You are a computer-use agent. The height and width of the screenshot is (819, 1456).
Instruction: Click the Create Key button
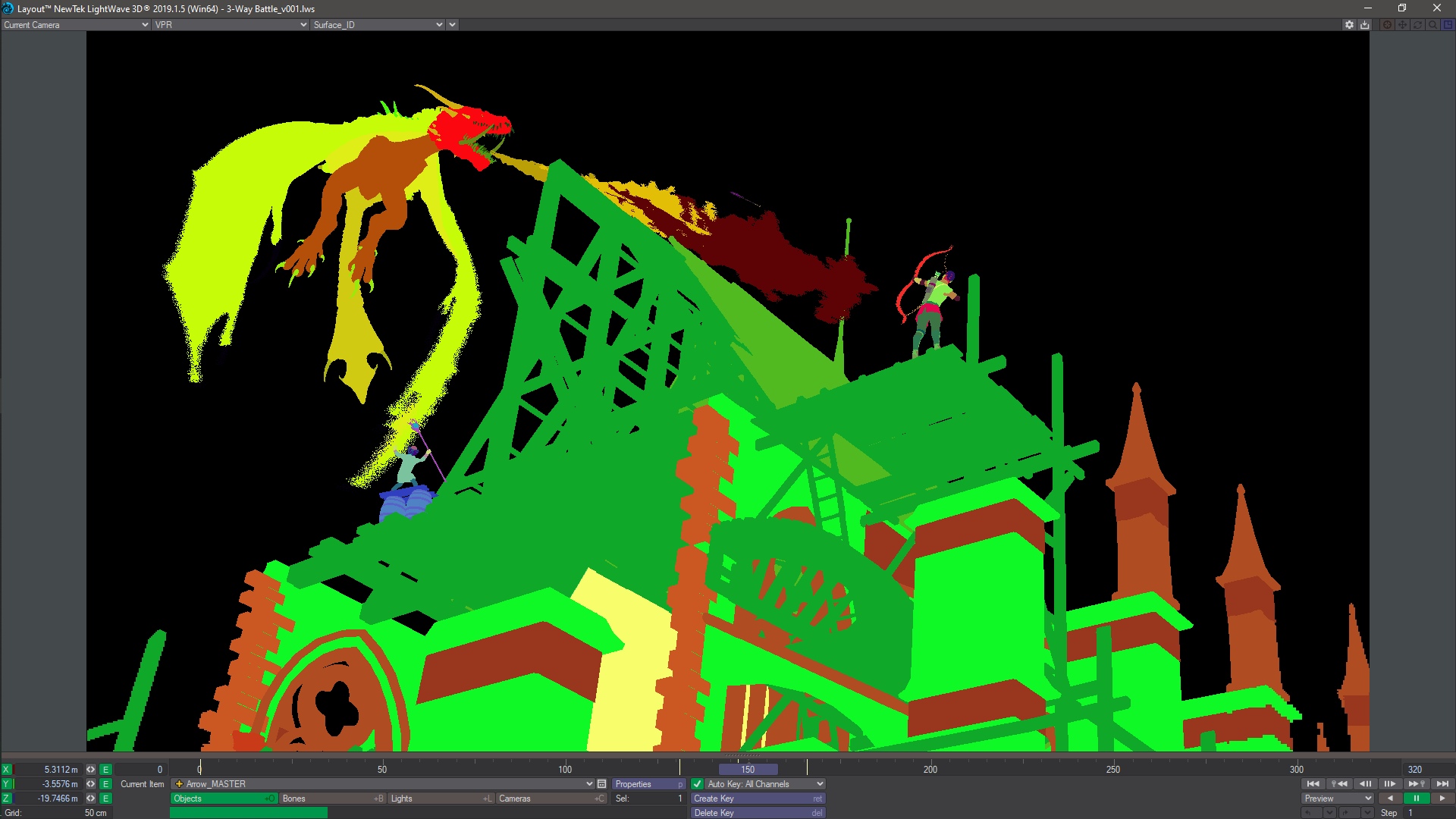coord(757,799)
